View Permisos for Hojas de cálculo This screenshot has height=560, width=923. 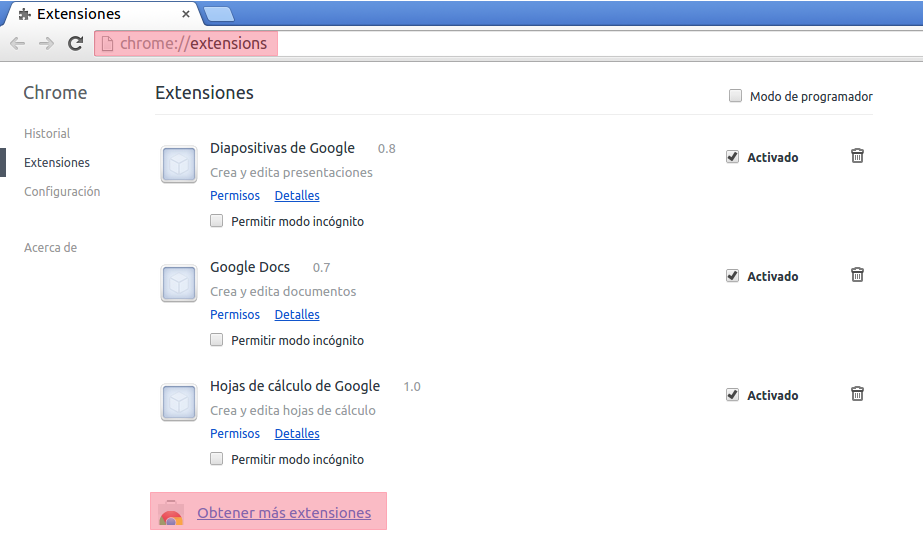point(235,433)
